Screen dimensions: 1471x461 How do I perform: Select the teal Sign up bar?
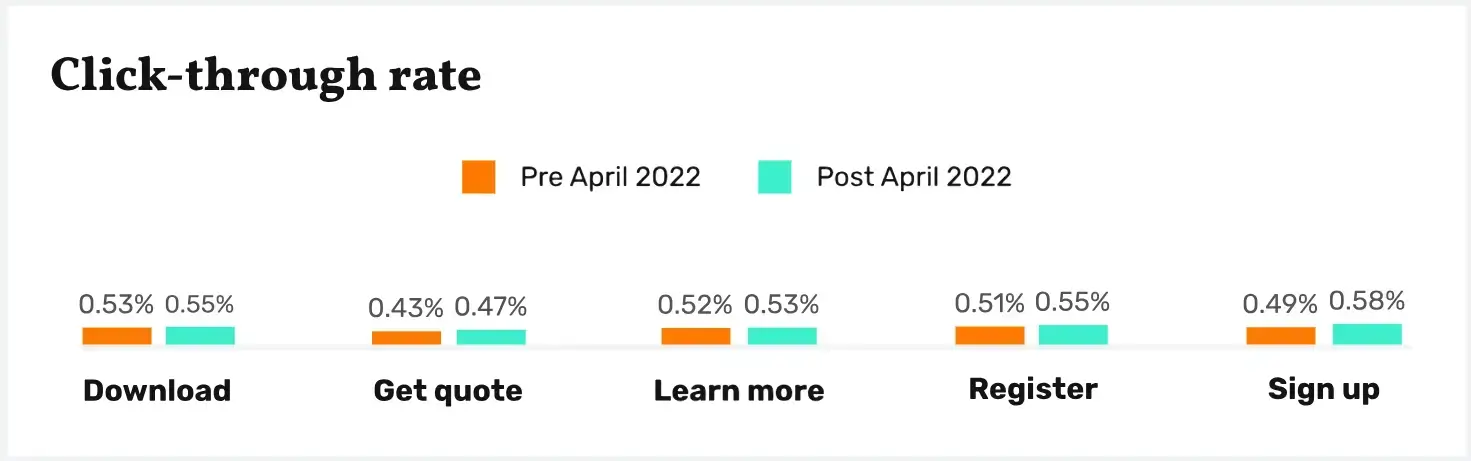point(1367,334)
